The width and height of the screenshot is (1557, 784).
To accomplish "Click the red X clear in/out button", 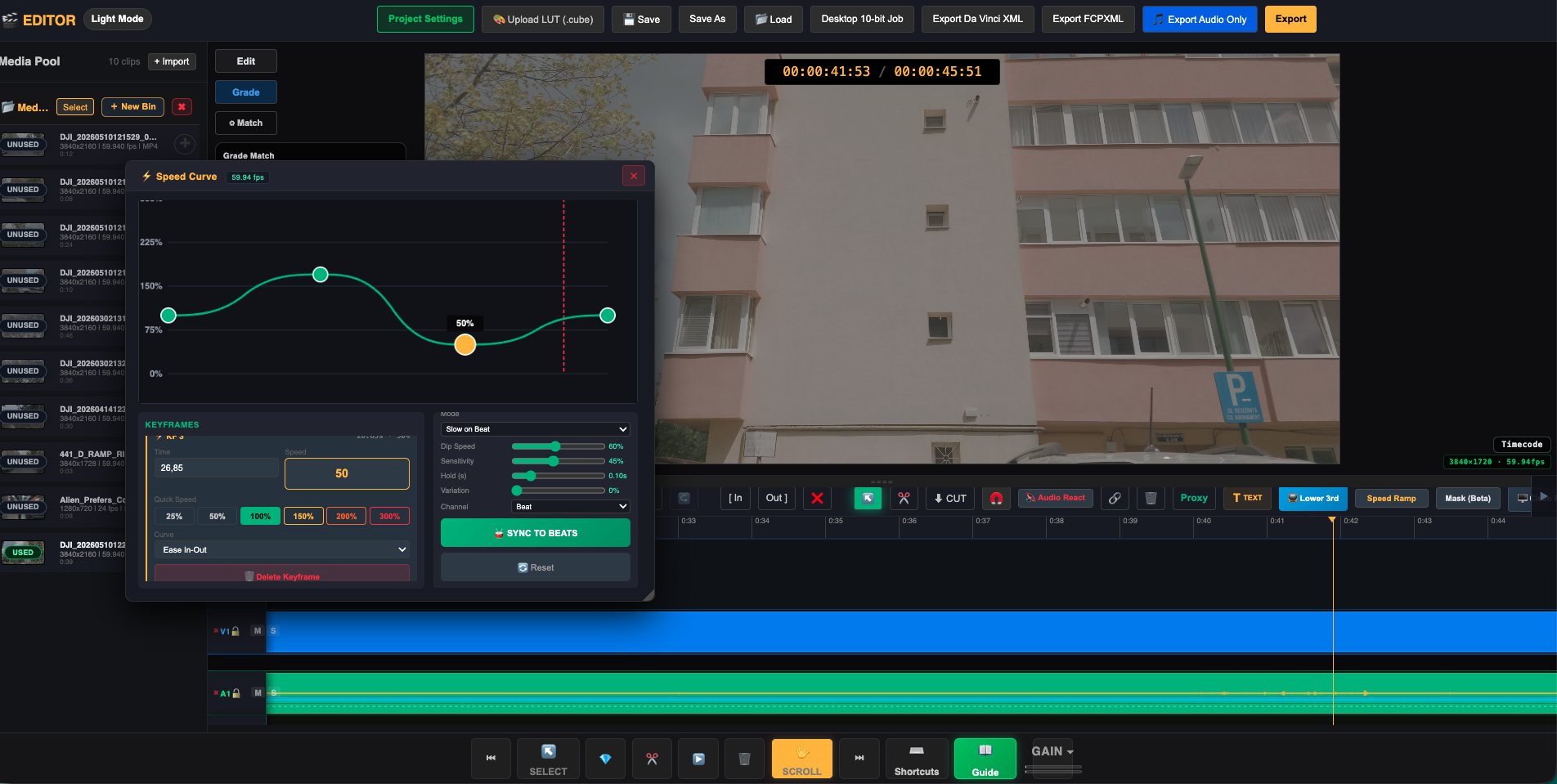I will pos(817,498).
